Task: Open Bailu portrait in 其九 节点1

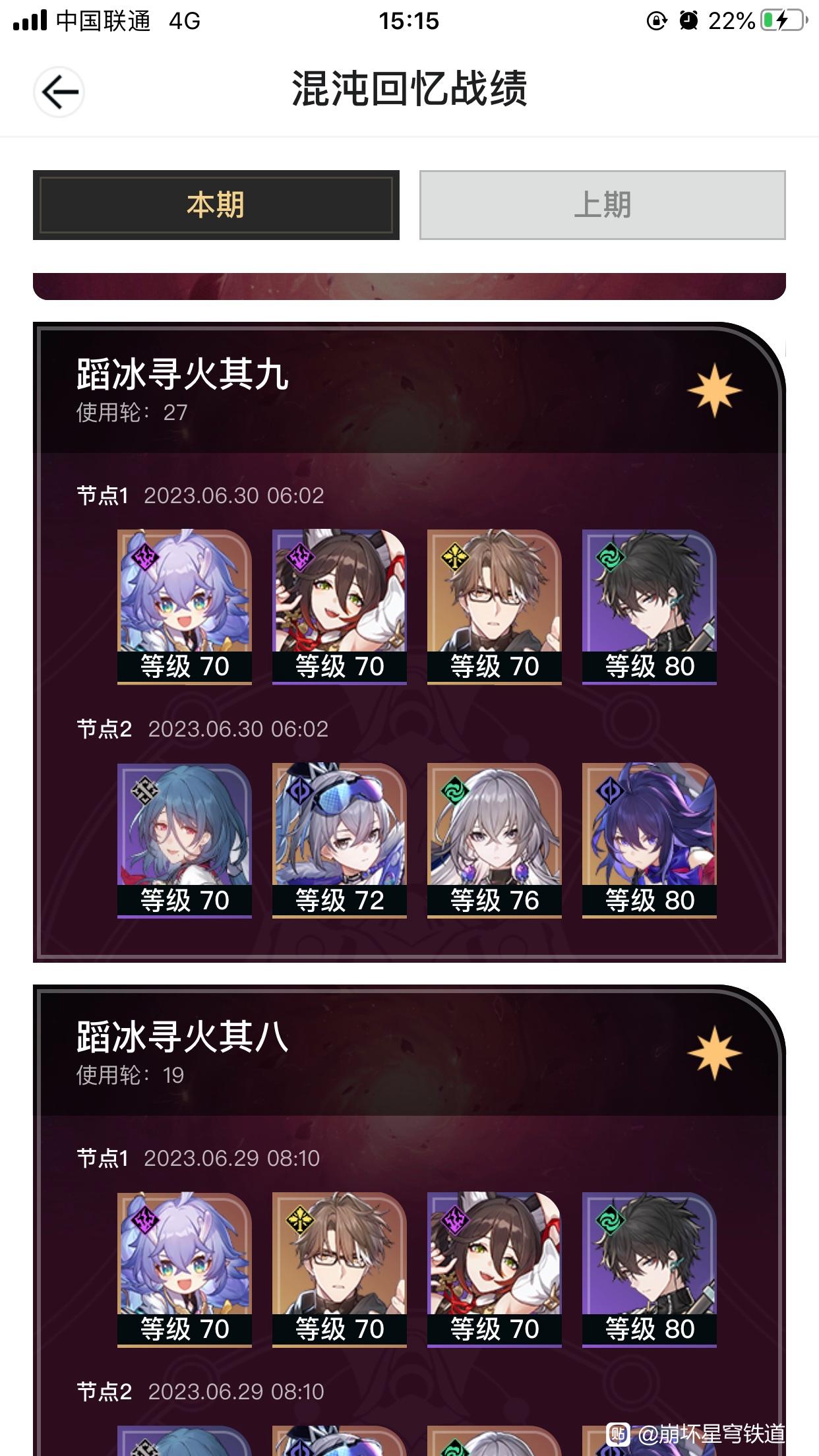Action: point(185,607)
